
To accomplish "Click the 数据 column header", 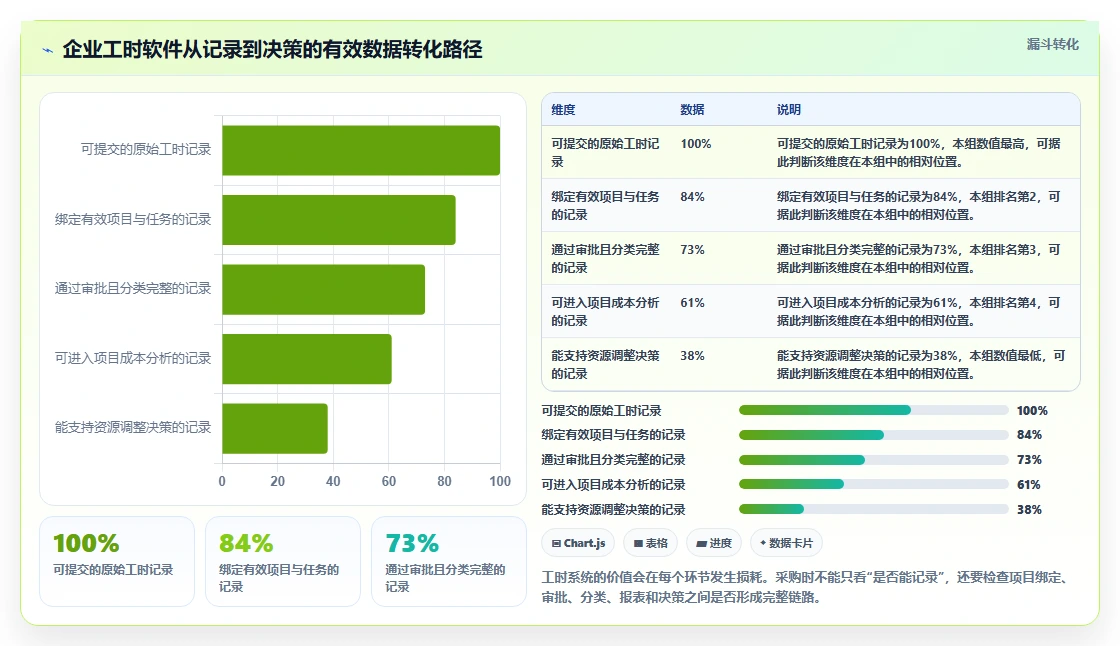I will click(692, 109).
